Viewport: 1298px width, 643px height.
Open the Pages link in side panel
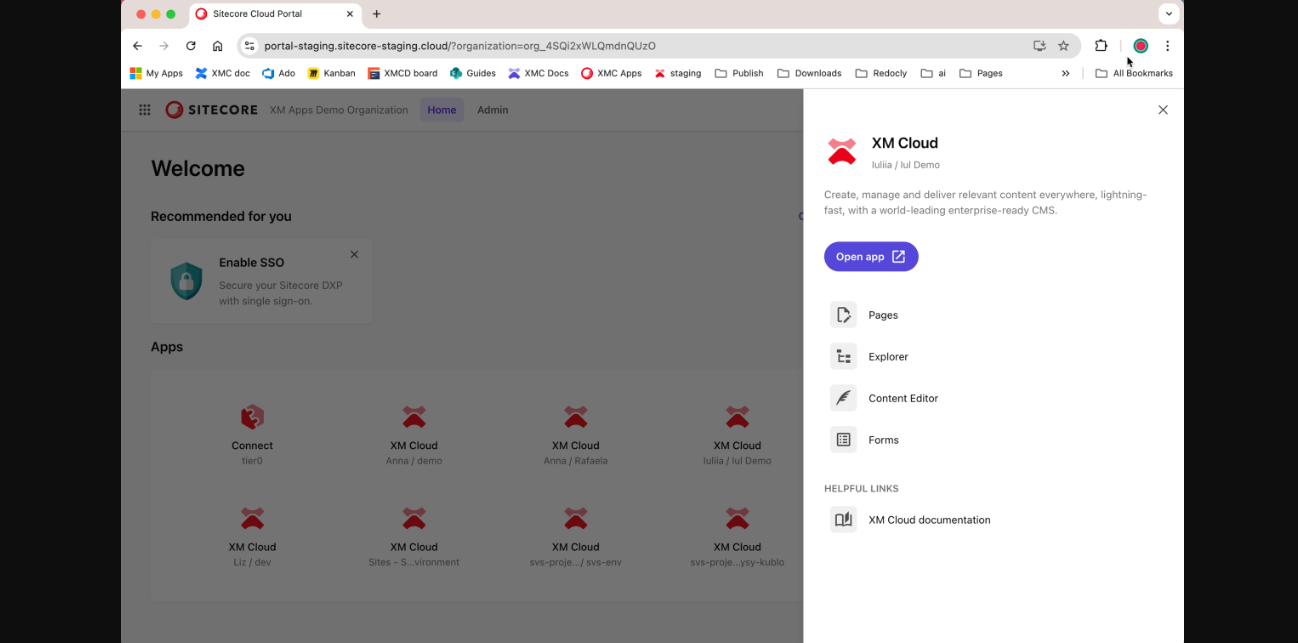click(x=883, y=315)
